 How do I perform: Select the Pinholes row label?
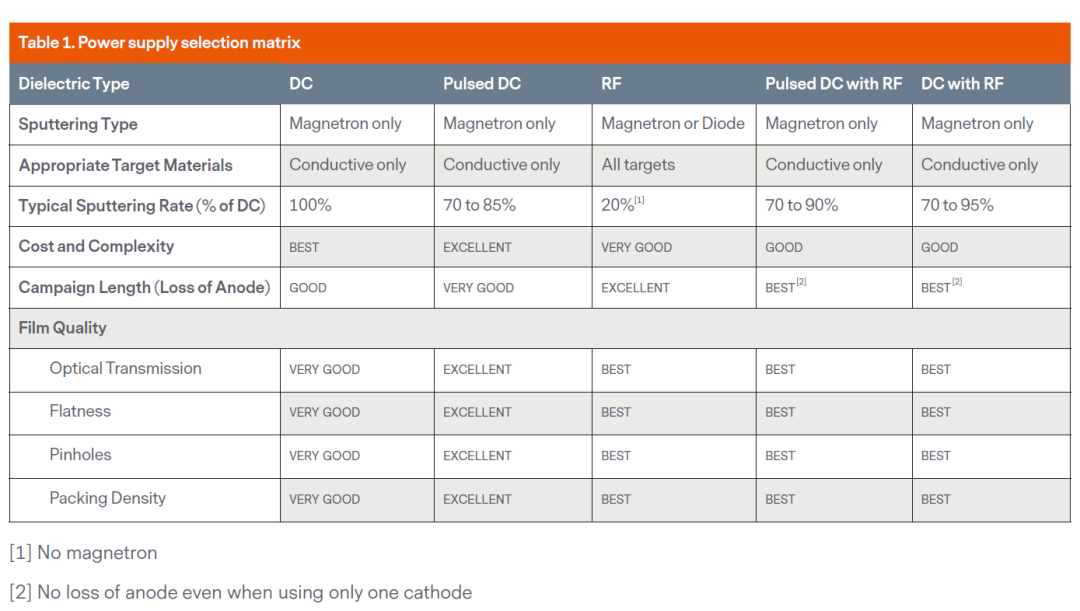click(x=80, y=455)
